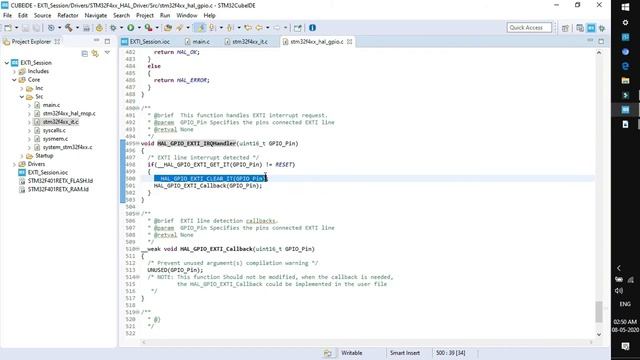Click the New file toolbar icon

8,28
